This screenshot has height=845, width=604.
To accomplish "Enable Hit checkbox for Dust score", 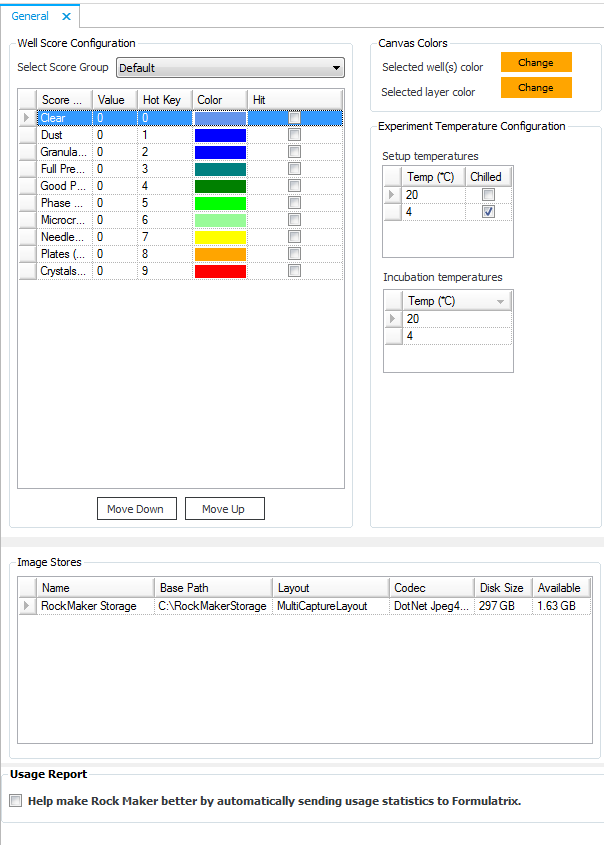I will [294, 135].
